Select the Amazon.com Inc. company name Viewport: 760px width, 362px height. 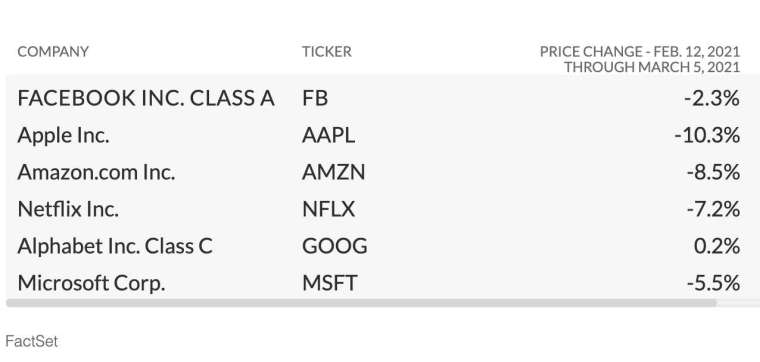[96, 172]
